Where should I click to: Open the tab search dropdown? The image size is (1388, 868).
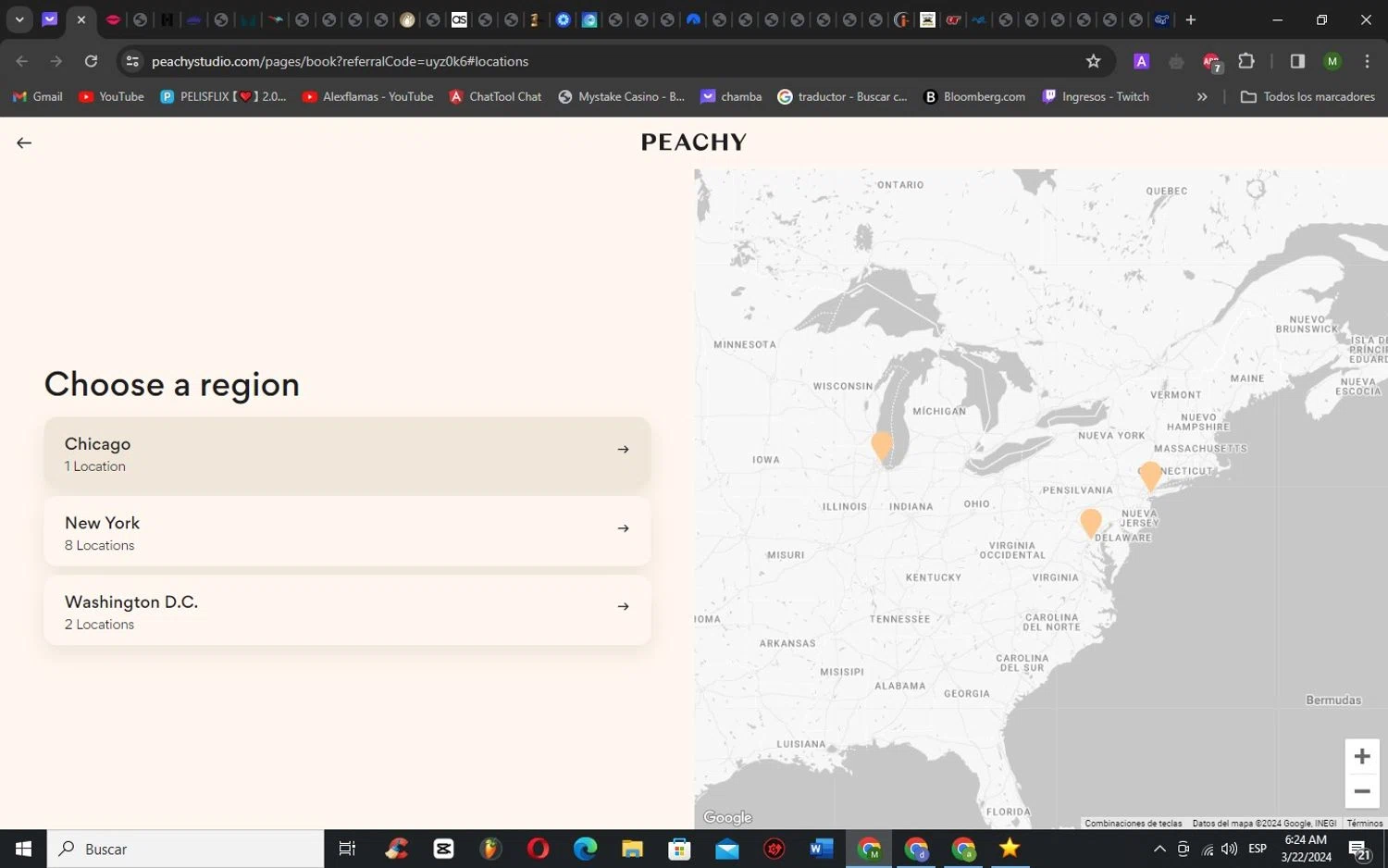click(x=19, y=19)
